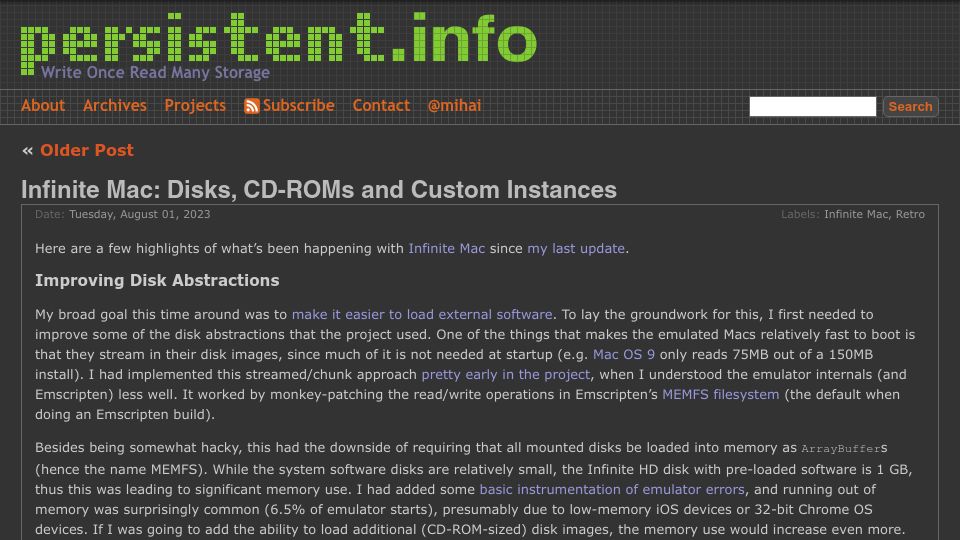Open the Retro label
The height and width of the screenshot is (540, 960).
pos(910,214)
